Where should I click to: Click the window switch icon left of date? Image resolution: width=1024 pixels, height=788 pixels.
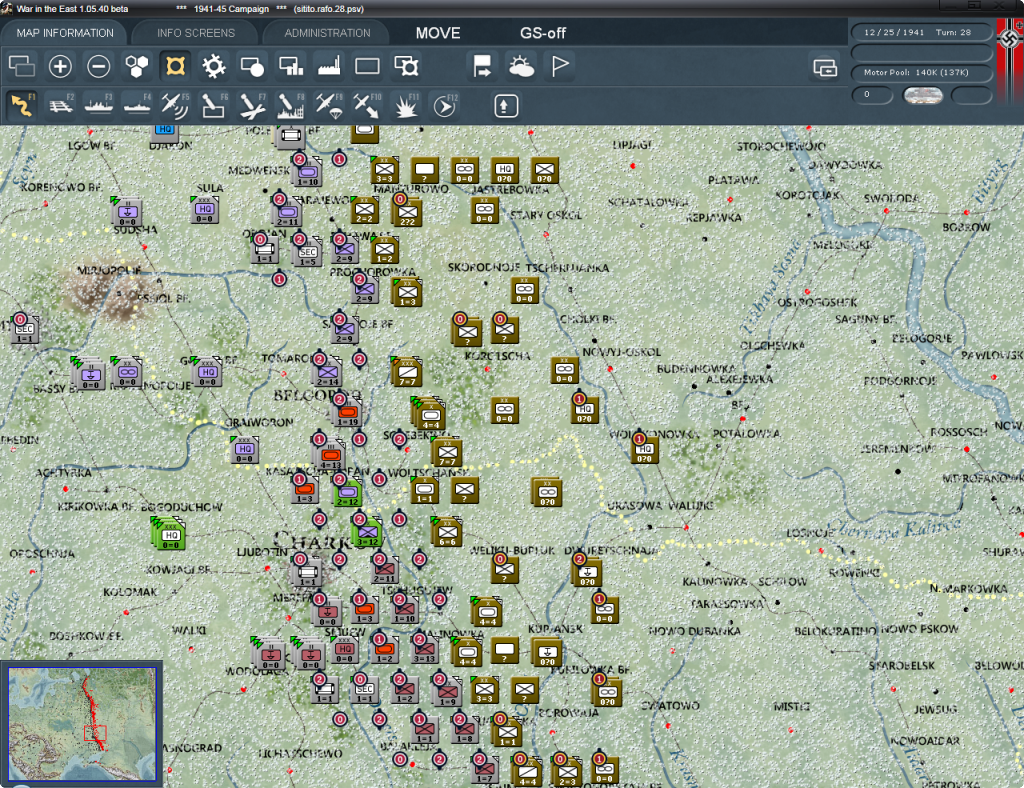[x=825, y=67]
